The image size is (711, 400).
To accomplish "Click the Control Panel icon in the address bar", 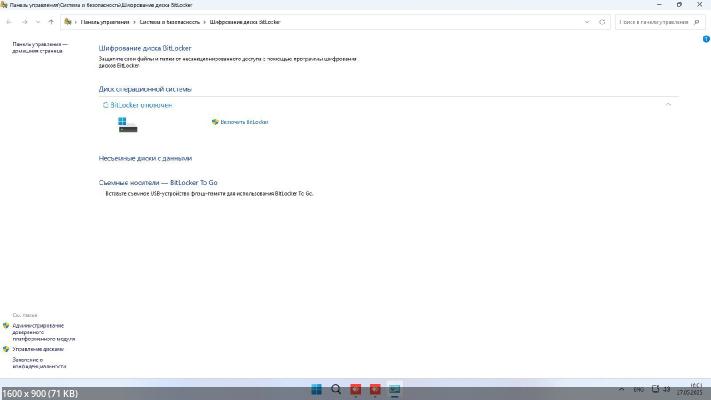I will pos(68,22).
